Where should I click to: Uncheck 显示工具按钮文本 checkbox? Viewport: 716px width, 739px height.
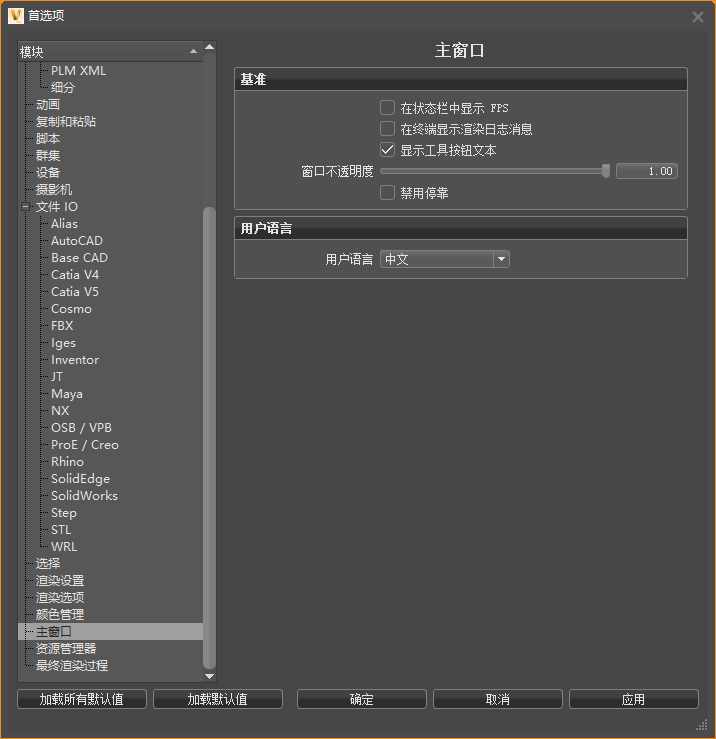[387, 150]
